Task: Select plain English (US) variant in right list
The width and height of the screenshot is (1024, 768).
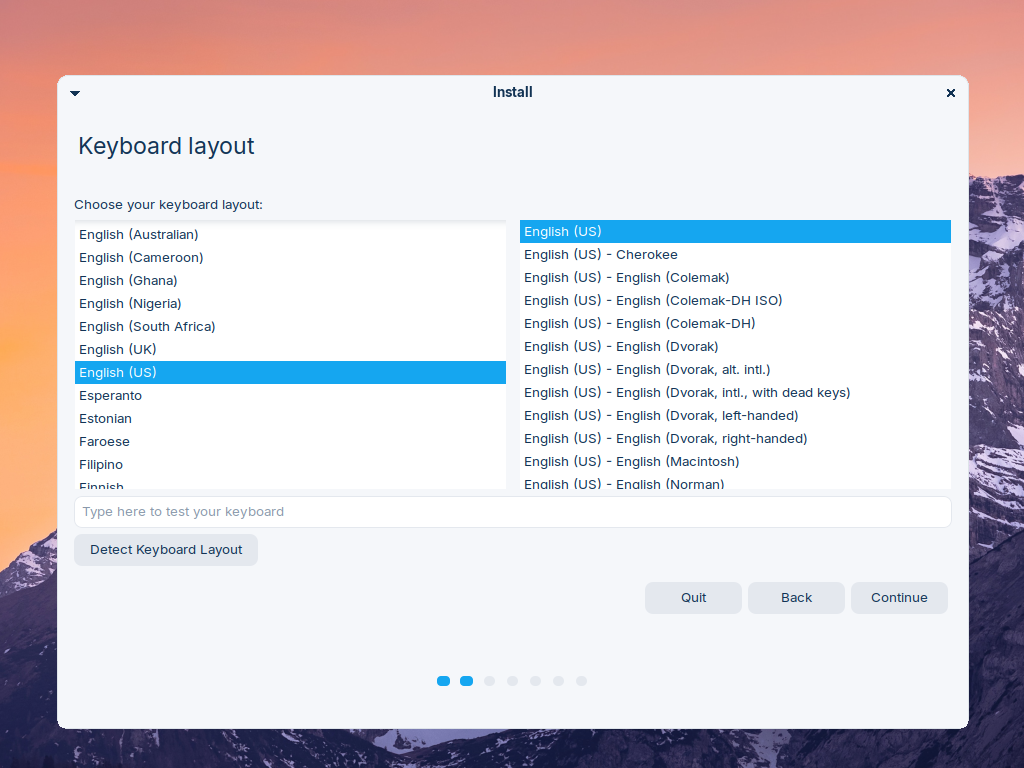Action: [735, 231]
